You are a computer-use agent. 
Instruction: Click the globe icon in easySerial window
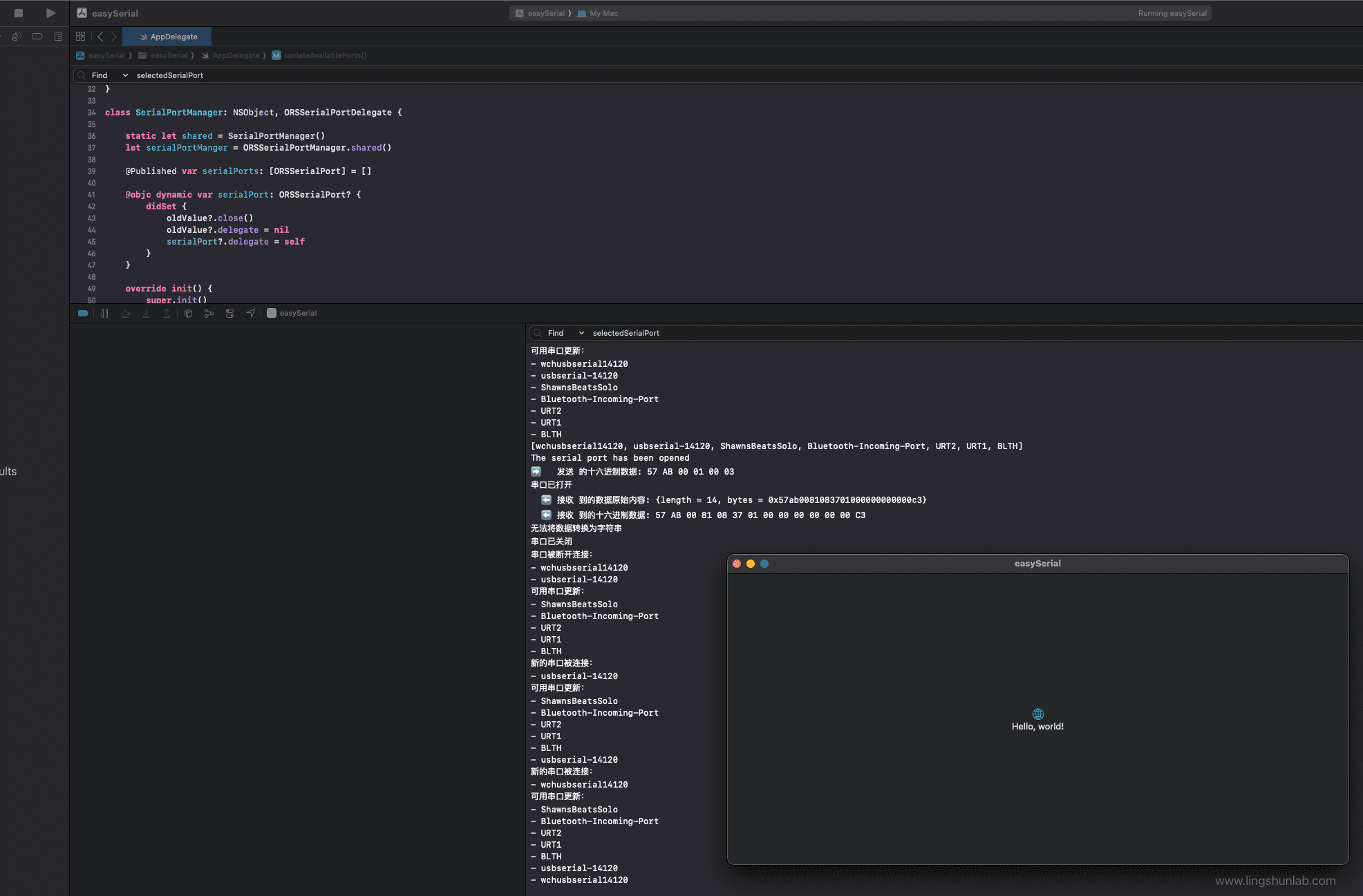[1037, 714]
